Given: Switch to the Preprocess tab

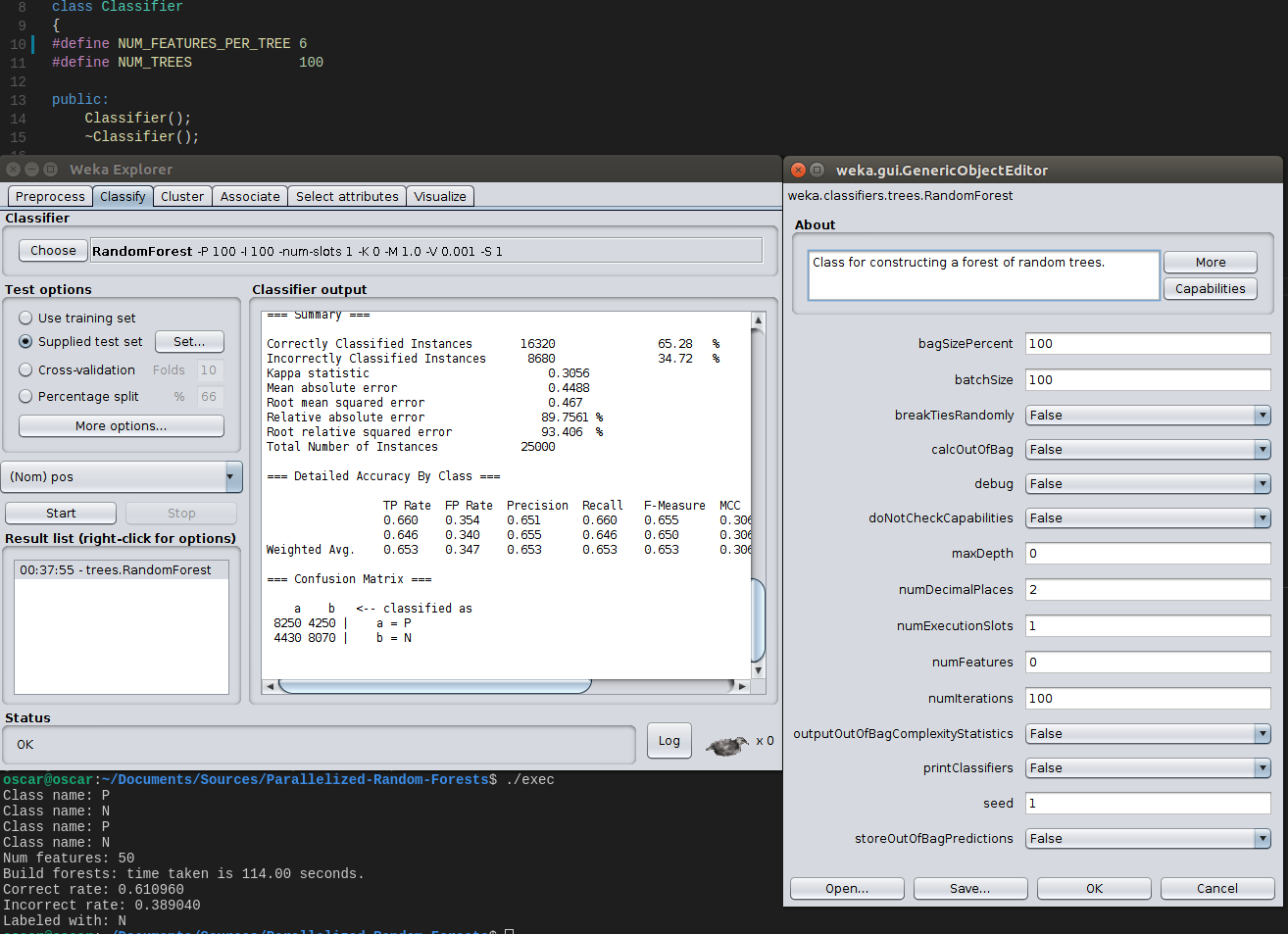Looking at the screenshot, I should tap(50, 196).
